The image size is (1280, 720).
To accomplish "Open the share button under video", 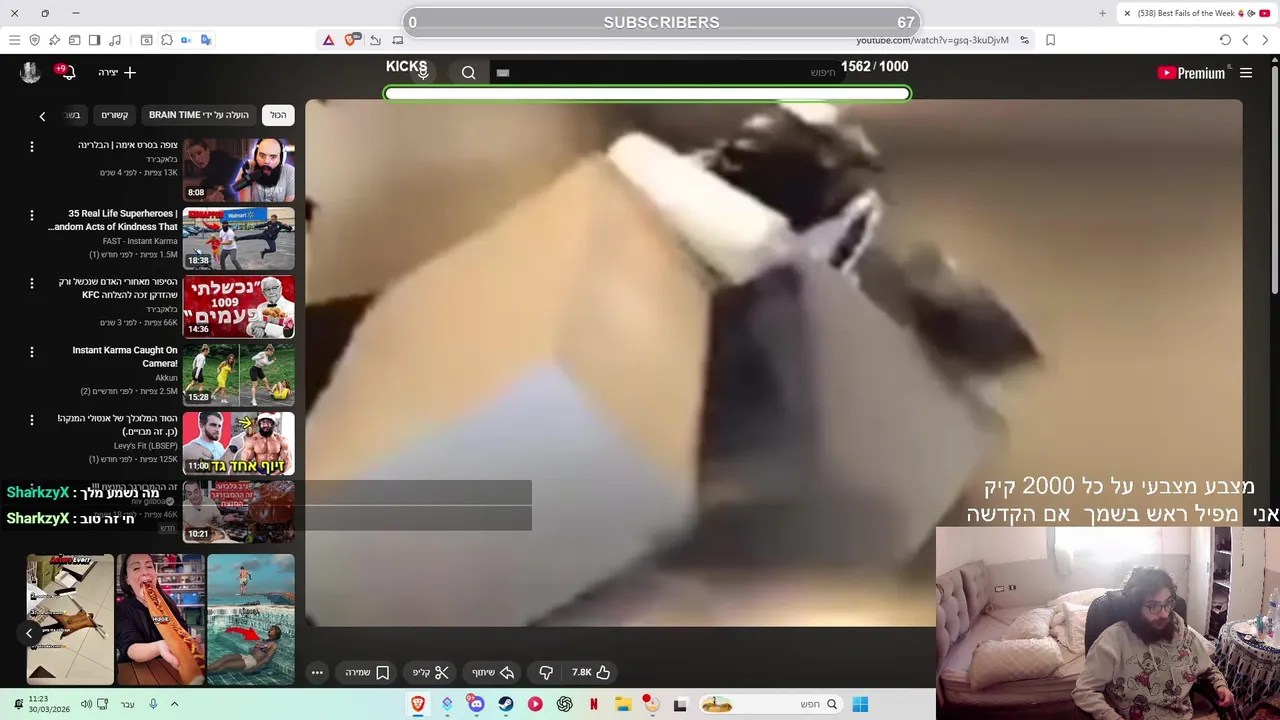I will pyautogui.click(x=492, y=672).
